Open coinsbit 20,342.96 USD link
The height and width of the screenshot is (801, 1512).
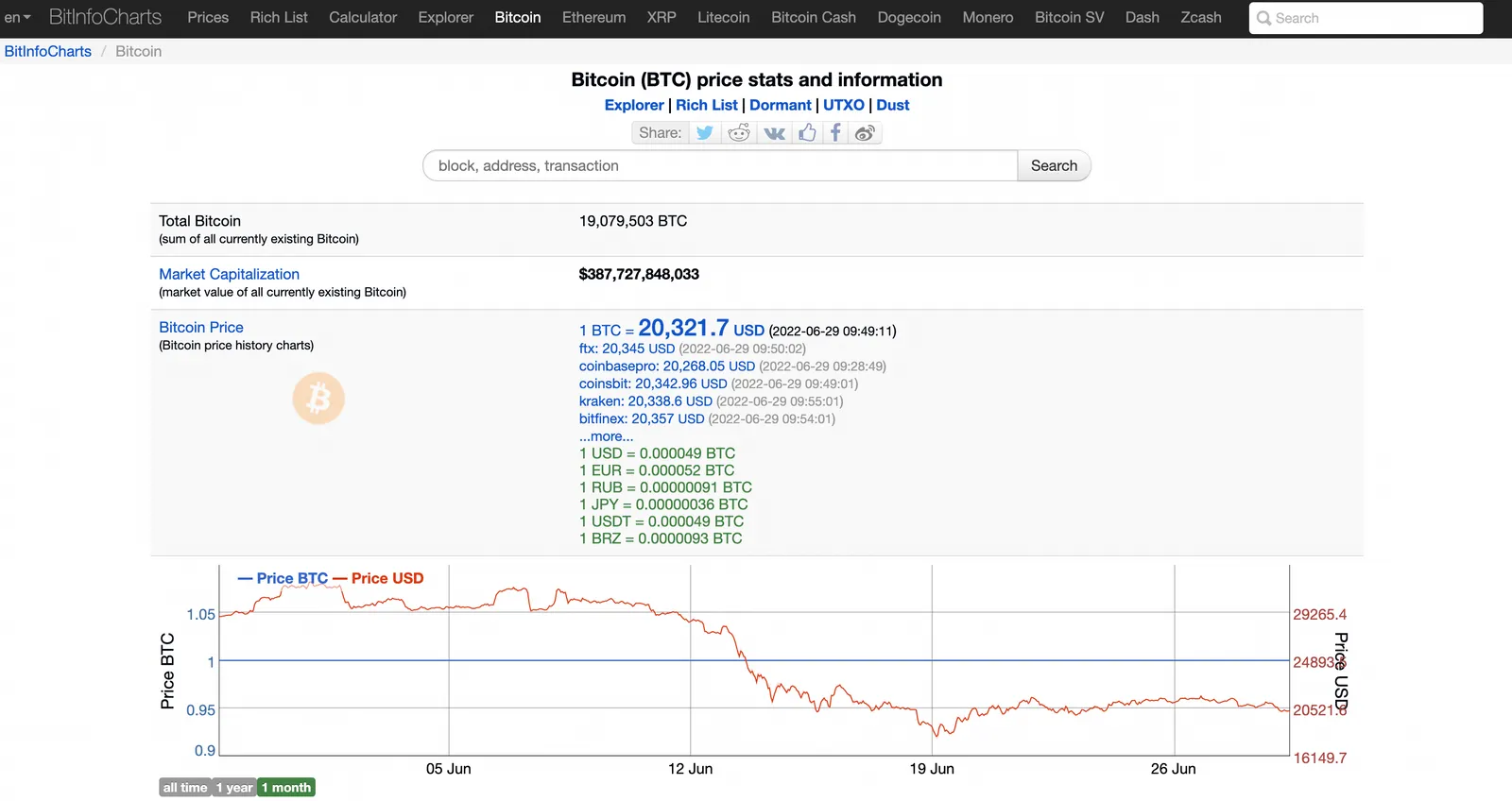653,383
